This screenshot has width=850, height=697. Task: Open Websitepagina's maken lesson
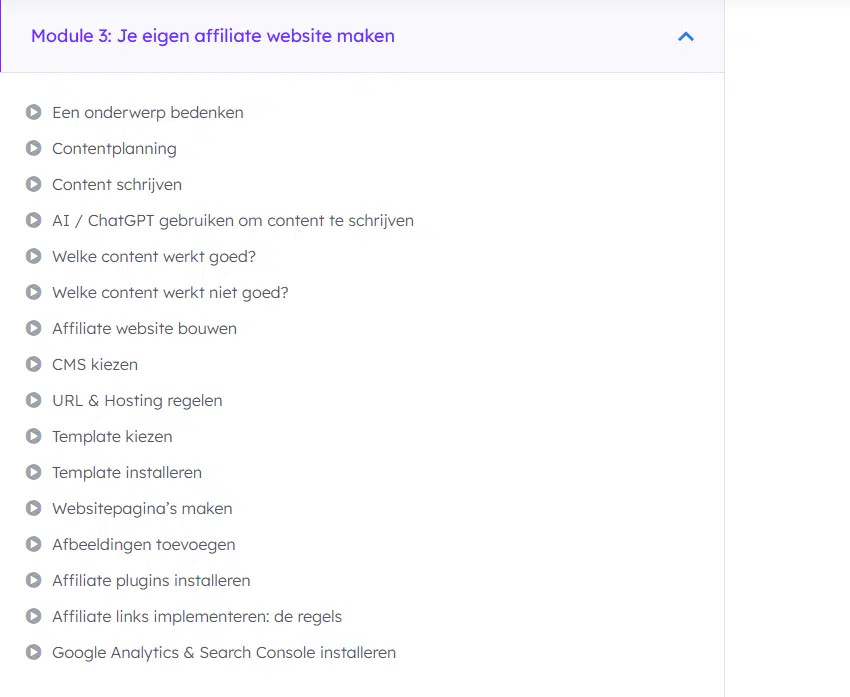tap(142, 508)
